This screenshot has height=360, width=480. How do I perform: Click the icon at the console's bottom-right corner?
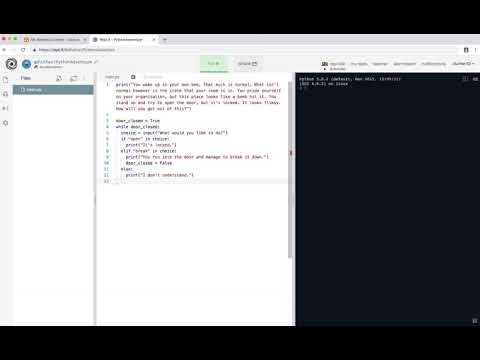pos(475,321)
